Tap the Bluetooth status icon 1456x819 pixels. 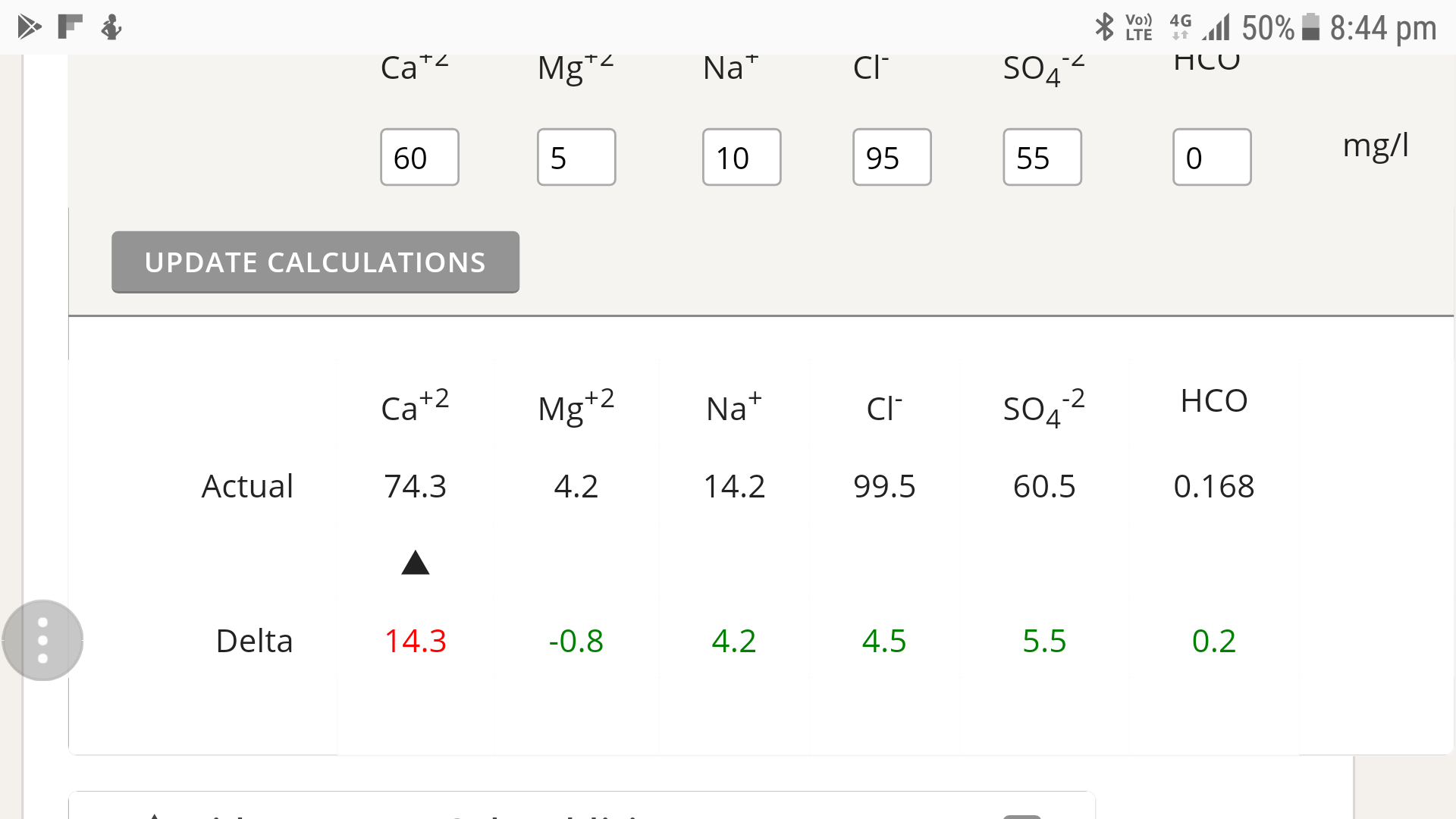1105,27
